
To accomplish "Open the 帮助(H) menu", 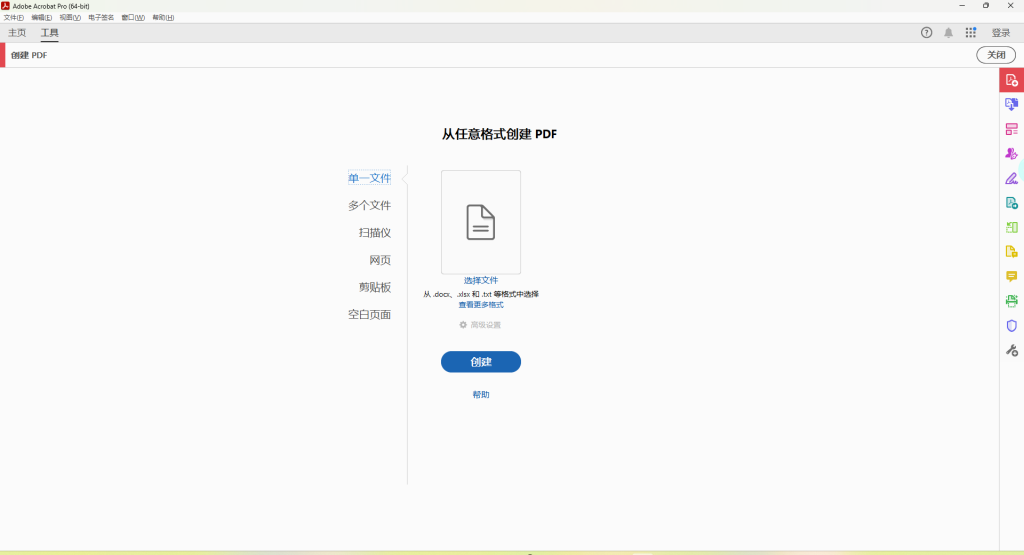I will click(x=163, y=18).
